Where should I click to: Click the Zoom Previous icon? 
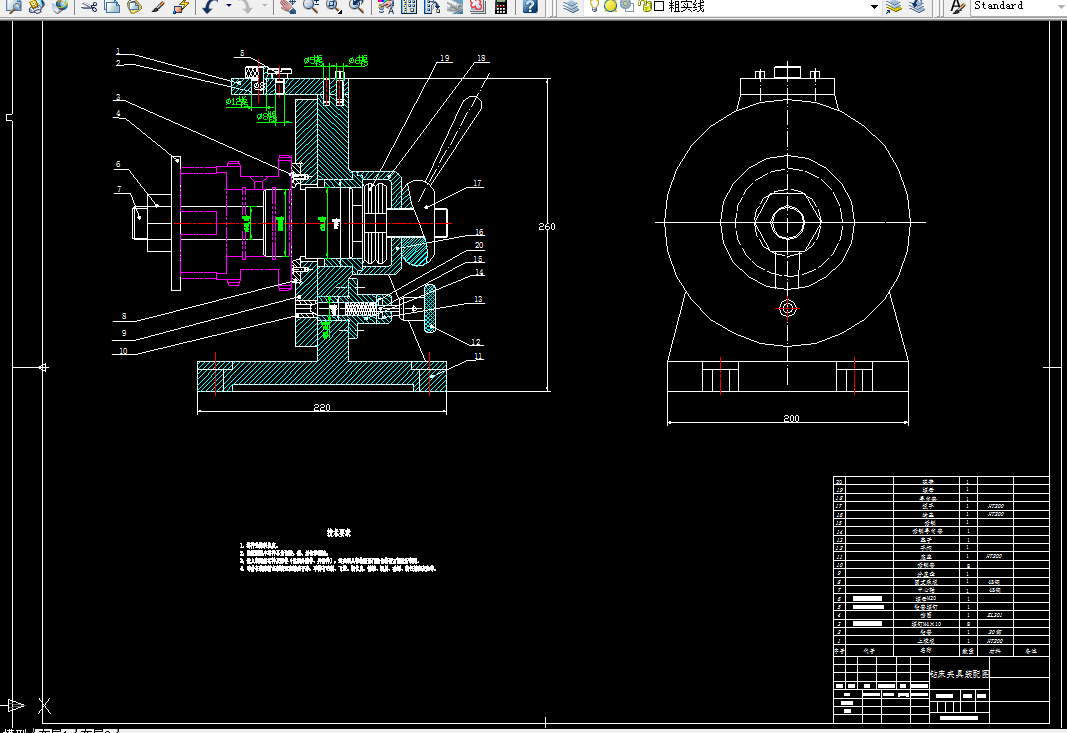(357, 7)
